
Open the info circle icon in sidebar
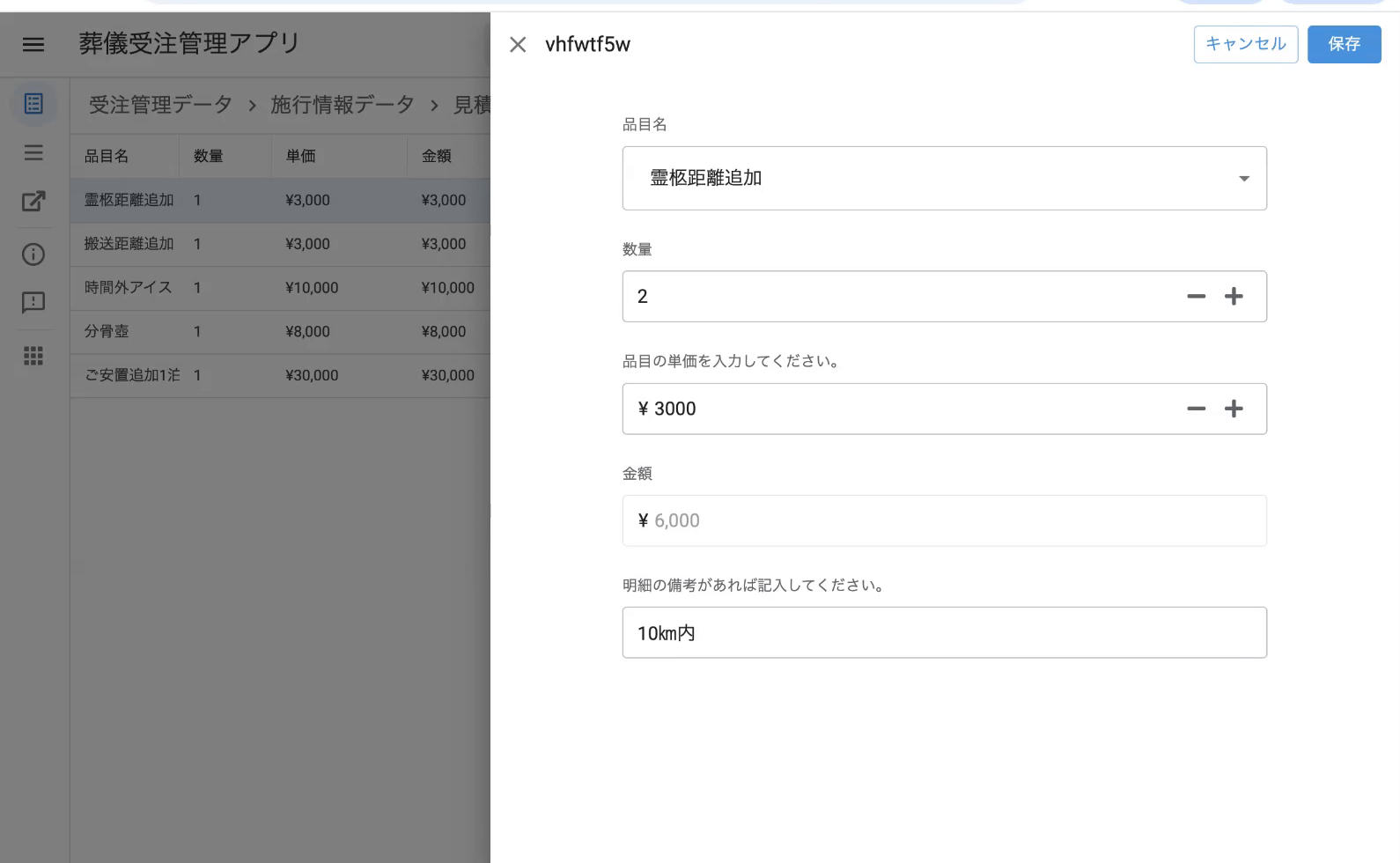33,254
